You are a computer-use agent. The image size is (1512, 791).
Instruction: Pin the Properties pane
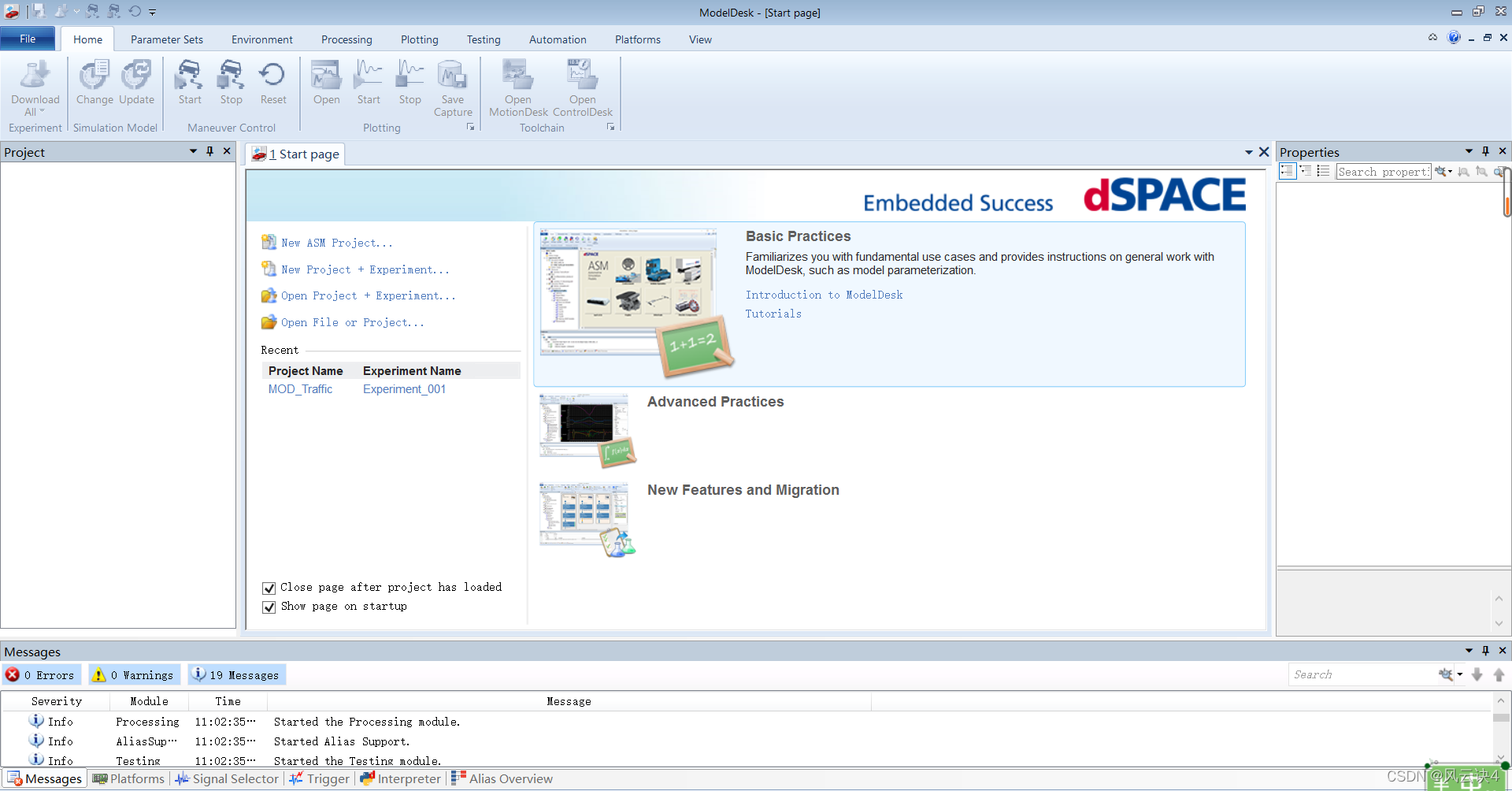pos(1485,151)
